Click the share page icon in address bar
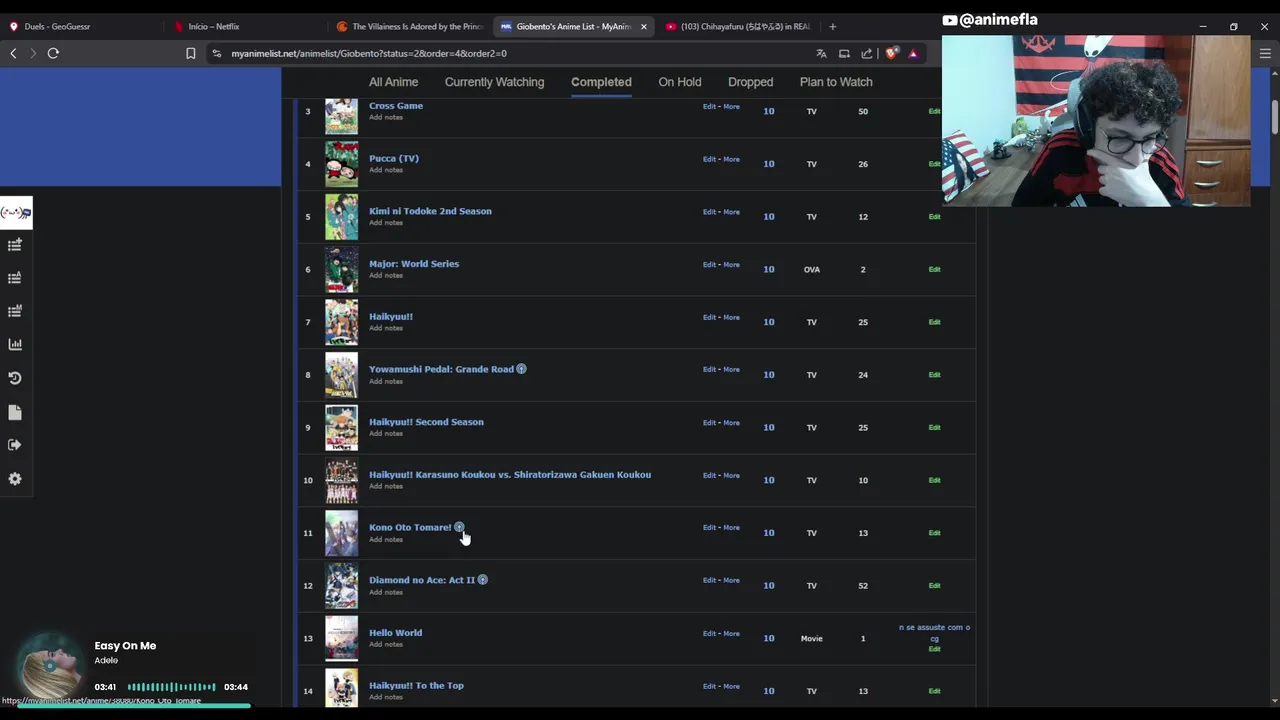 [867, 53]
